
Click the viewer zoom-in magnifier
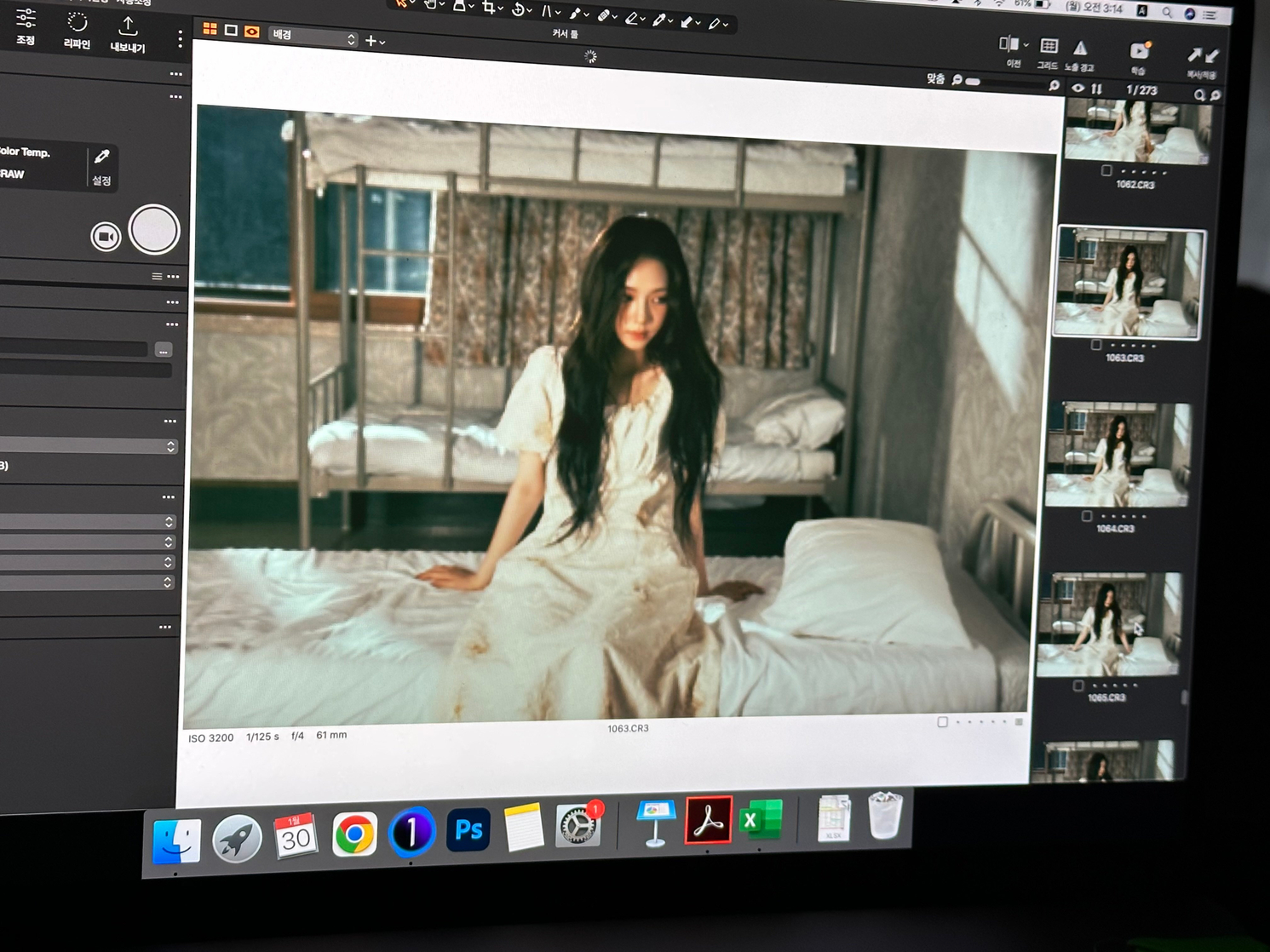pyautogui.click(x=1055, y=85)
